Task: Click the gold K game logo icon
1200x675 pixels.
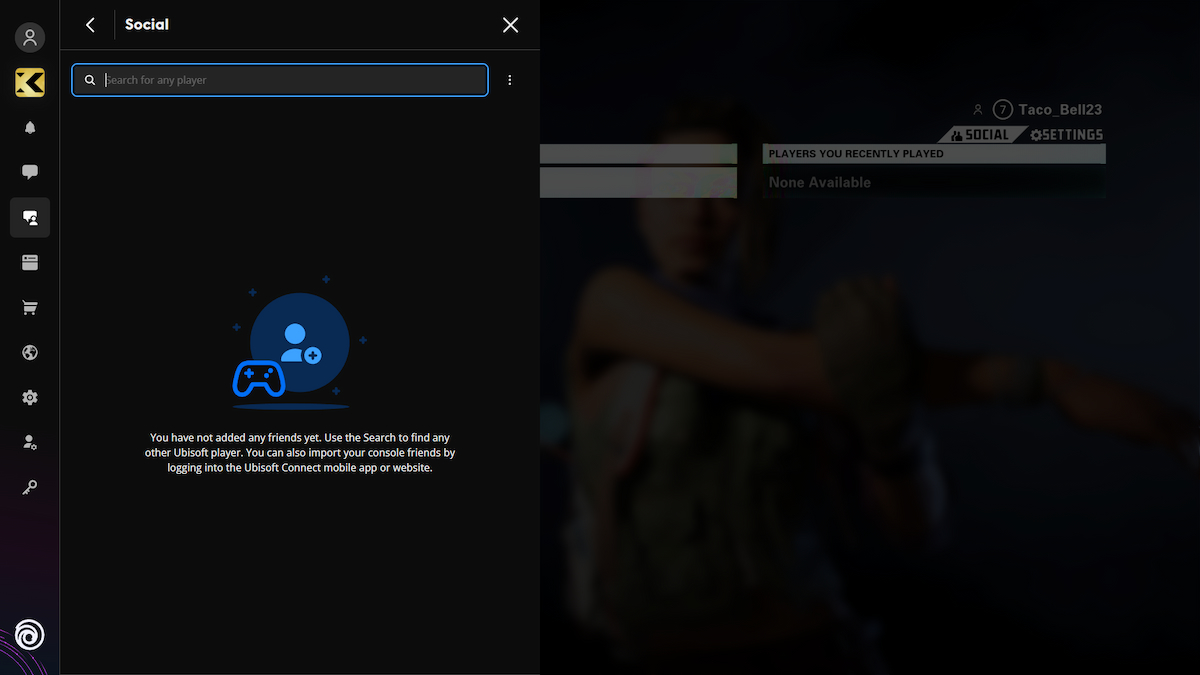Action: (x=30, y=83)
